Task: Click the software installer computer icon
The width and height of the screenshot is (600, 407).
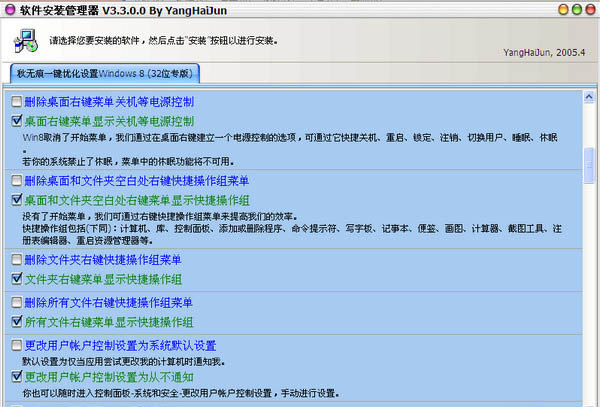Action: [x=26, y=41]
